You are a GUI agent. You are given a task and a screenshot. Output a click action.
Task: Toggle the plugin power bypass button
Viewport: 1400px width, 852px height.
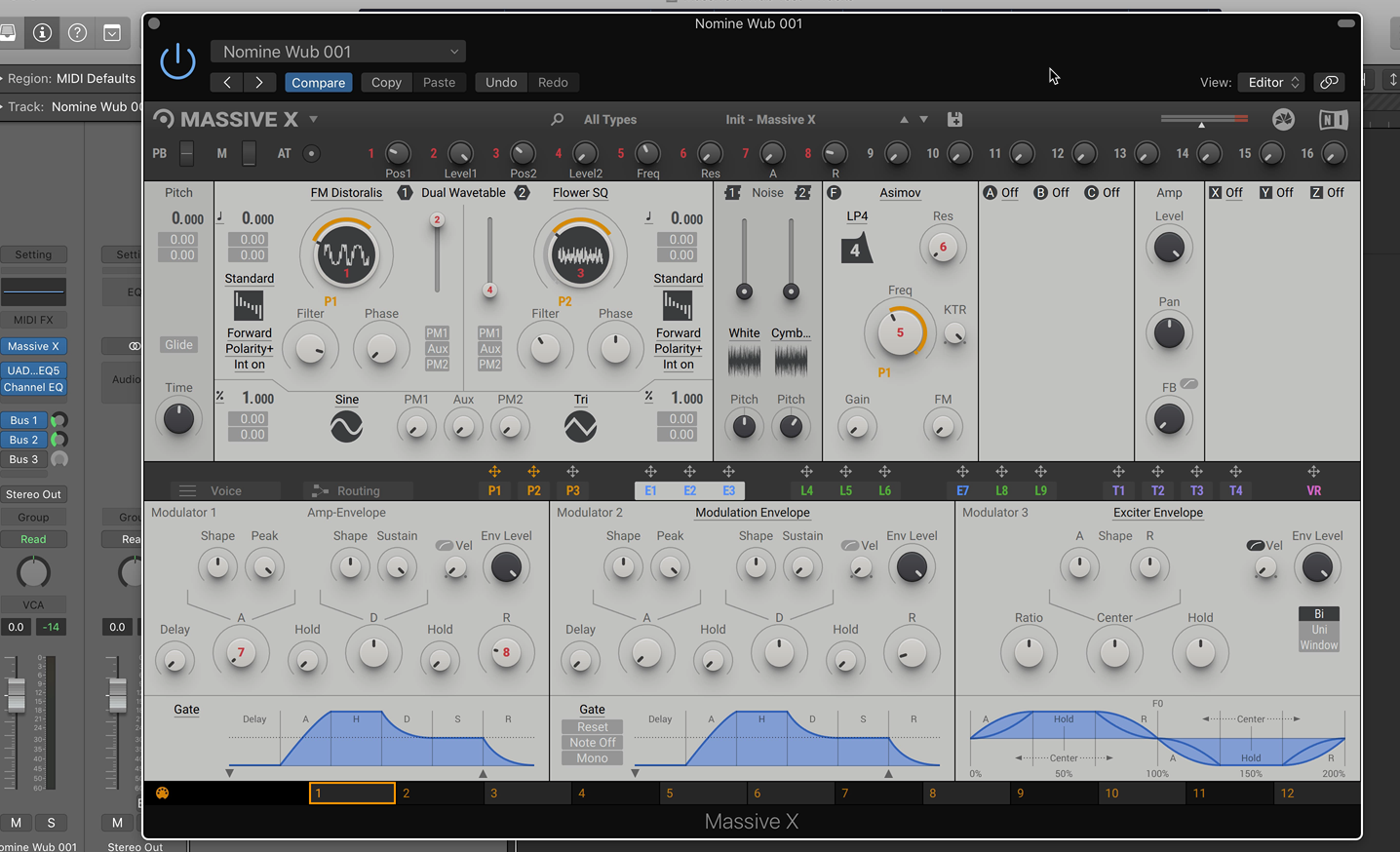tap(177, 61)
